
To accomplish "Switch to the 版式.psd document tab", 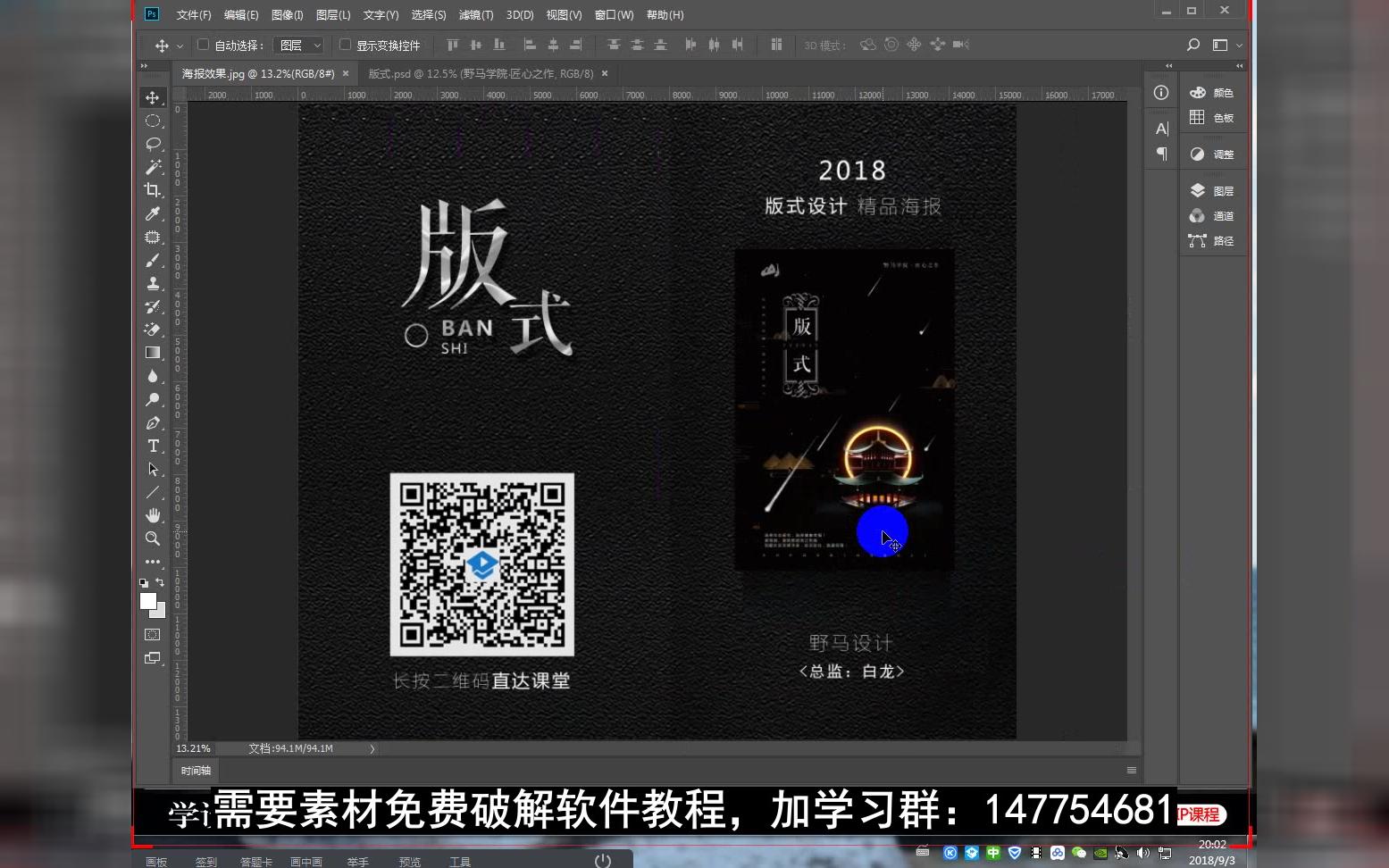I will coord(481,74).
